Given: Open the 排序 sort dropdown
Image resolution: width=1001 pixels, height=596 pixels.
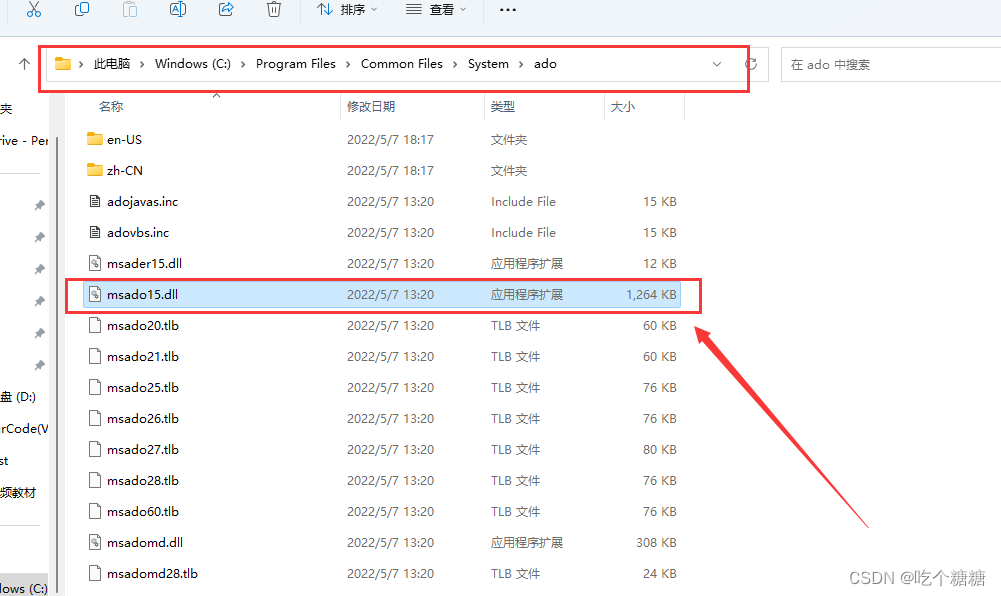Looking at the screenshot, I should [347, 10].
